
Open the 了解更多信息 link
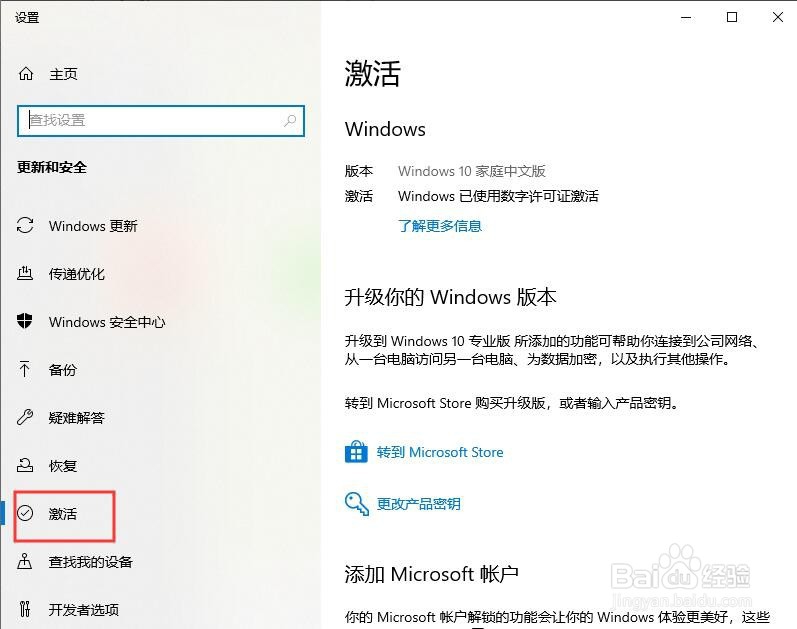(440, 226)
